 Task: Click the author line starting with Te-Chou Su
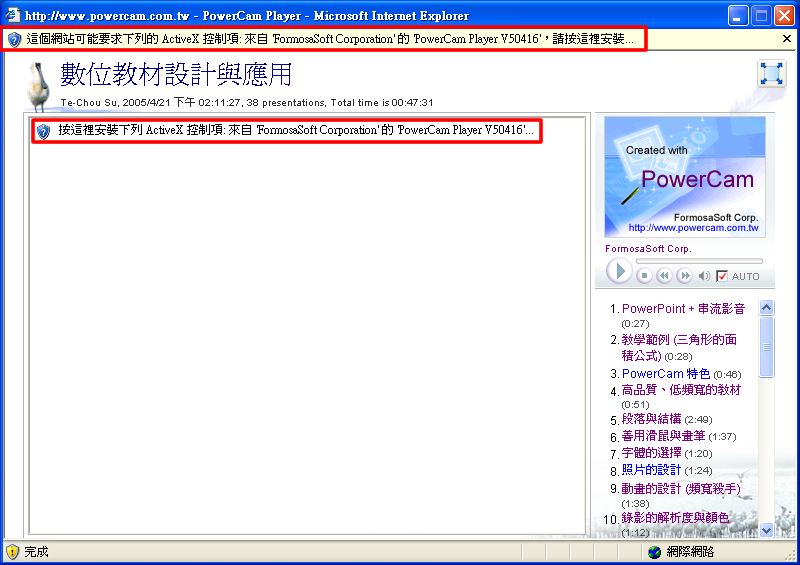click(247, 102)
